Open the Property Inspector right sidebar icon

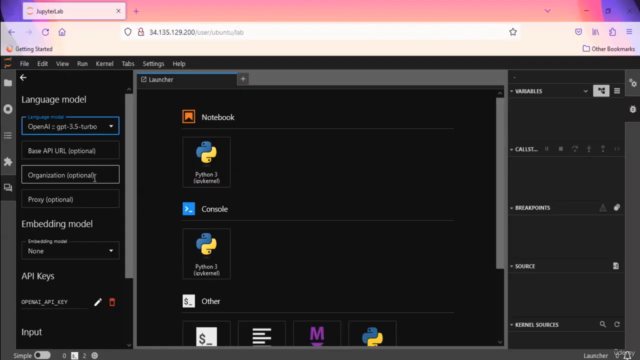point(633,83)
